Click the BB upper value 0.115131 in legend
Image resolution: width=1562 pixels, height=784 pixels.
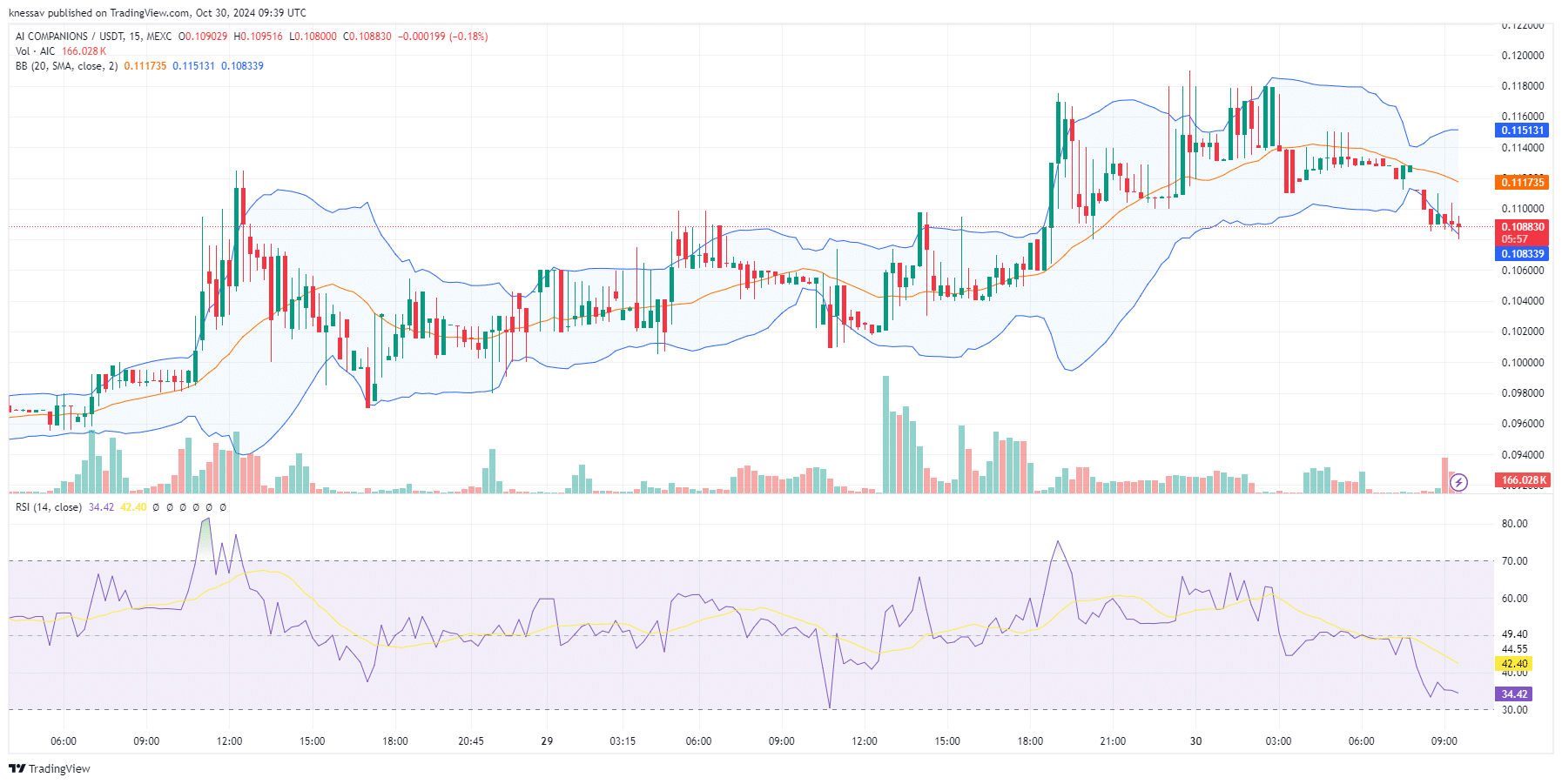(x=193, y=66)
